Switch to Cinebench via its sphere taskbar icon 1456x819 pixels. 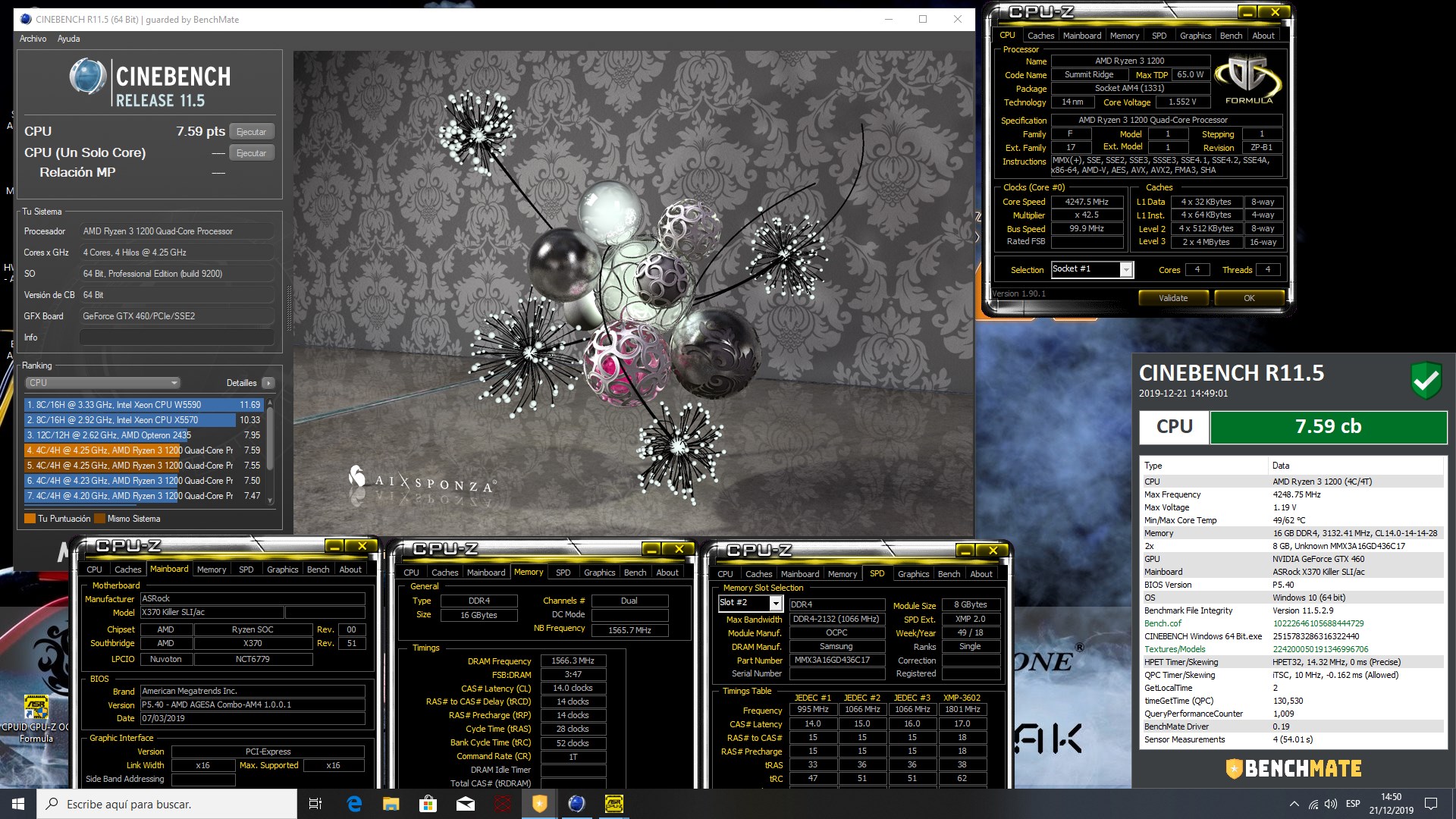point(576,804)
